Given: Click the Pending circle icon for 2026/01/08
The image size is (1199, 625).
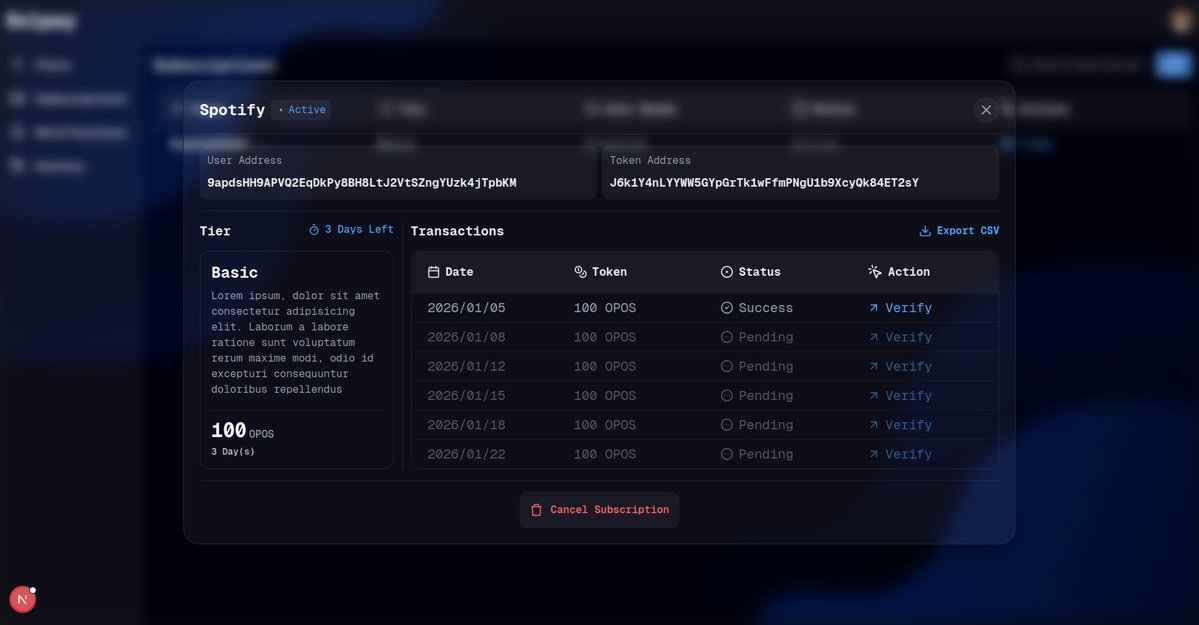Looking at the screenshot, I should tap(726, 337).
